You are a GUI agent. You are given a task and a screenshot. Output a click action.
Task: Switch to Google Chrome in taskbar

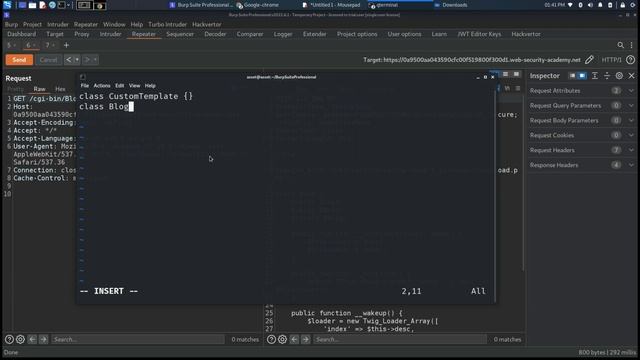click(x=258, y=5)
